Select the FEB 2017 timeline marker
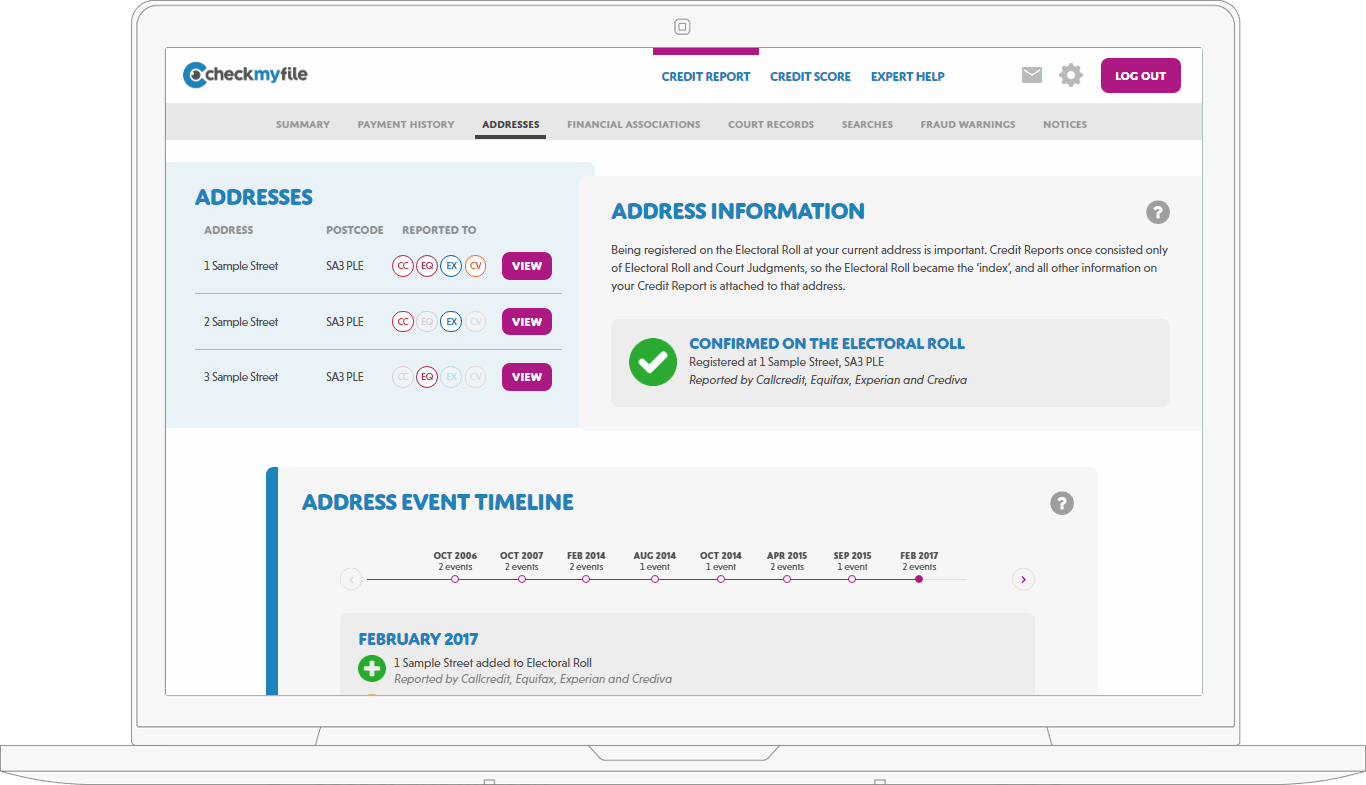 pyautogui.click(x=918, y=579)
